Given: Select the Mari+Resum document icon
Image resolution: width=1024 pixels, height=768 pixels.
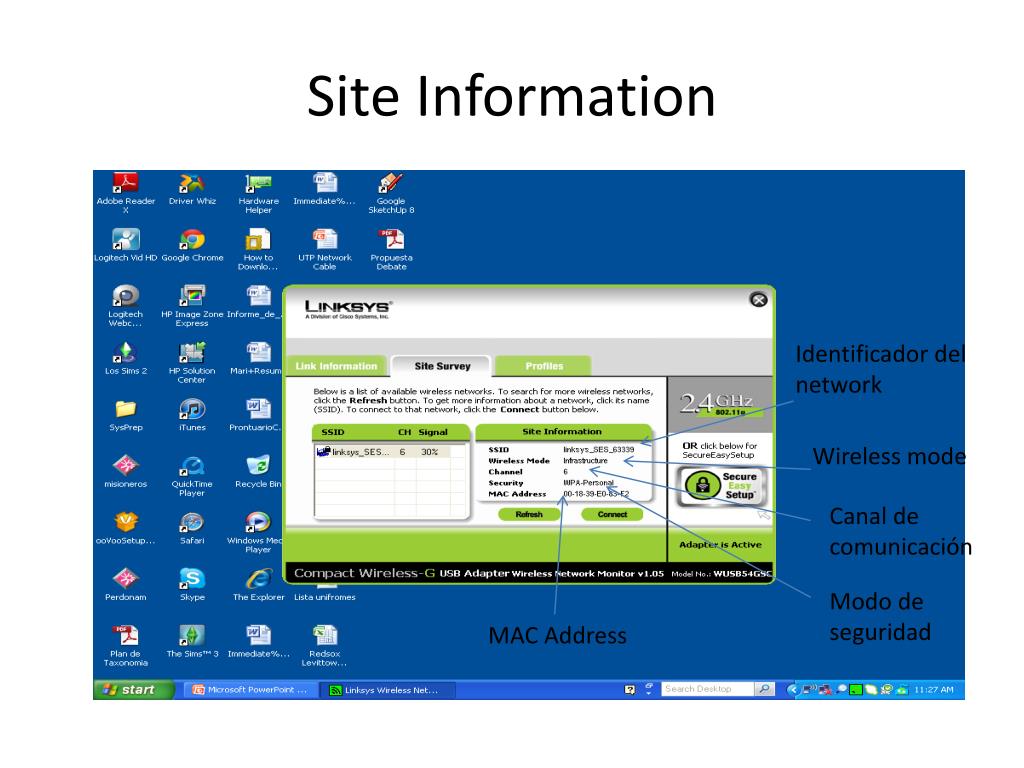Looking at the screenshot, I should pyautogui.click(x=257, y=358).
